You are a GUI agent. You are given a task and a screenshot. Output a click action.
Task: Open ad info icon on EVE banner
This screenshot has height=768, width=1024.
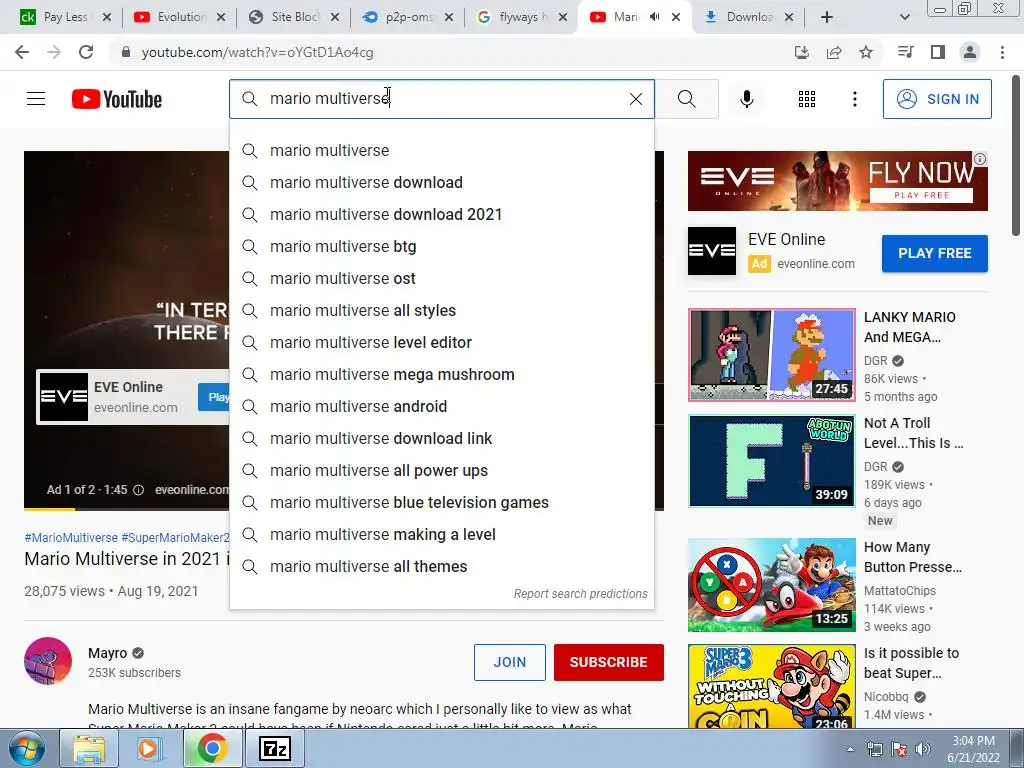980,159
